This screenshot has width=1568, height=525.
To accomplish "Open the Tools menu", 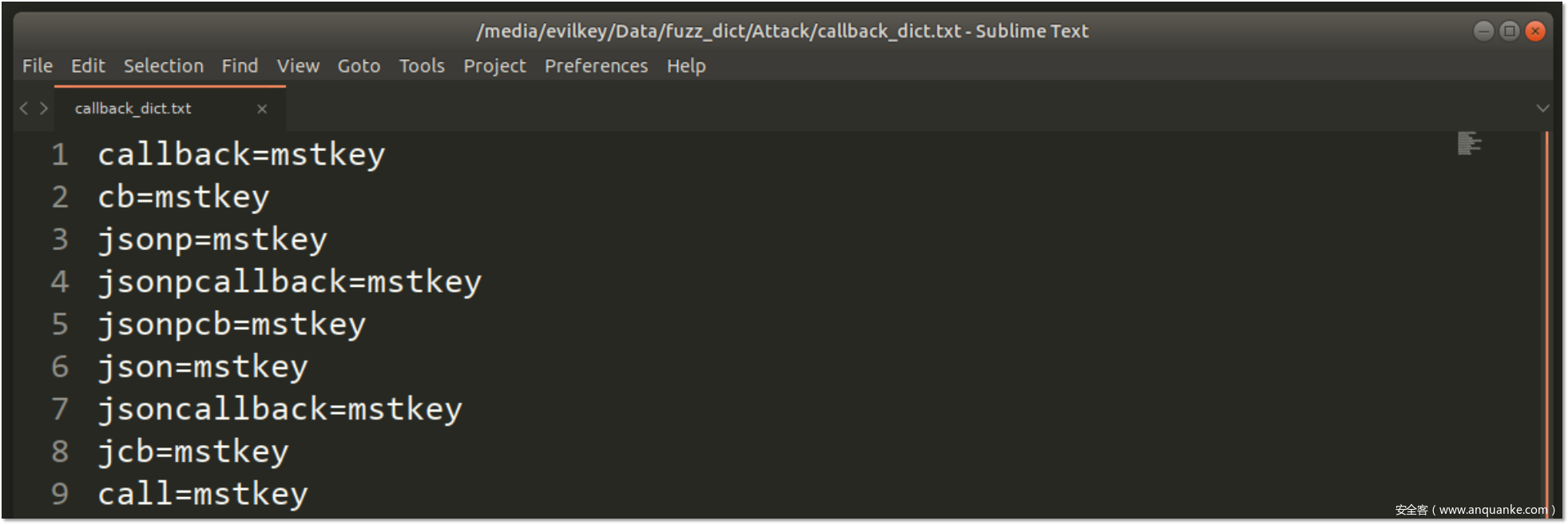I will point(422,66).
